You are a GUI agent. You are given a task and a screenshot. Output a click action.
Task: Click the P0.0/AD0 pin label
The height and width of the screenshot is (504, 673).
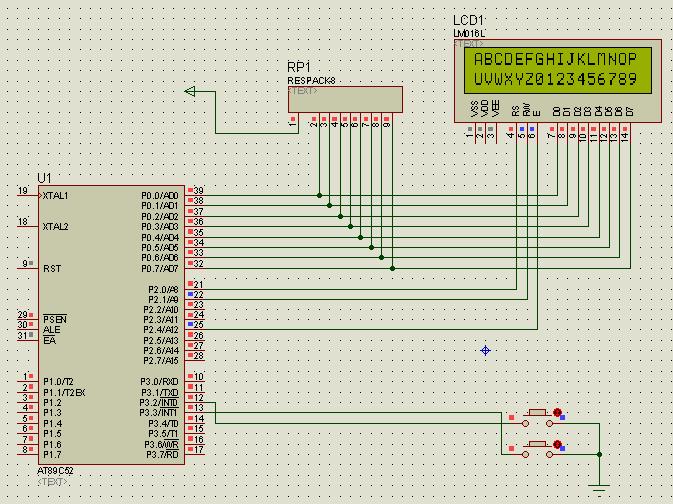(x=160, y=196)
